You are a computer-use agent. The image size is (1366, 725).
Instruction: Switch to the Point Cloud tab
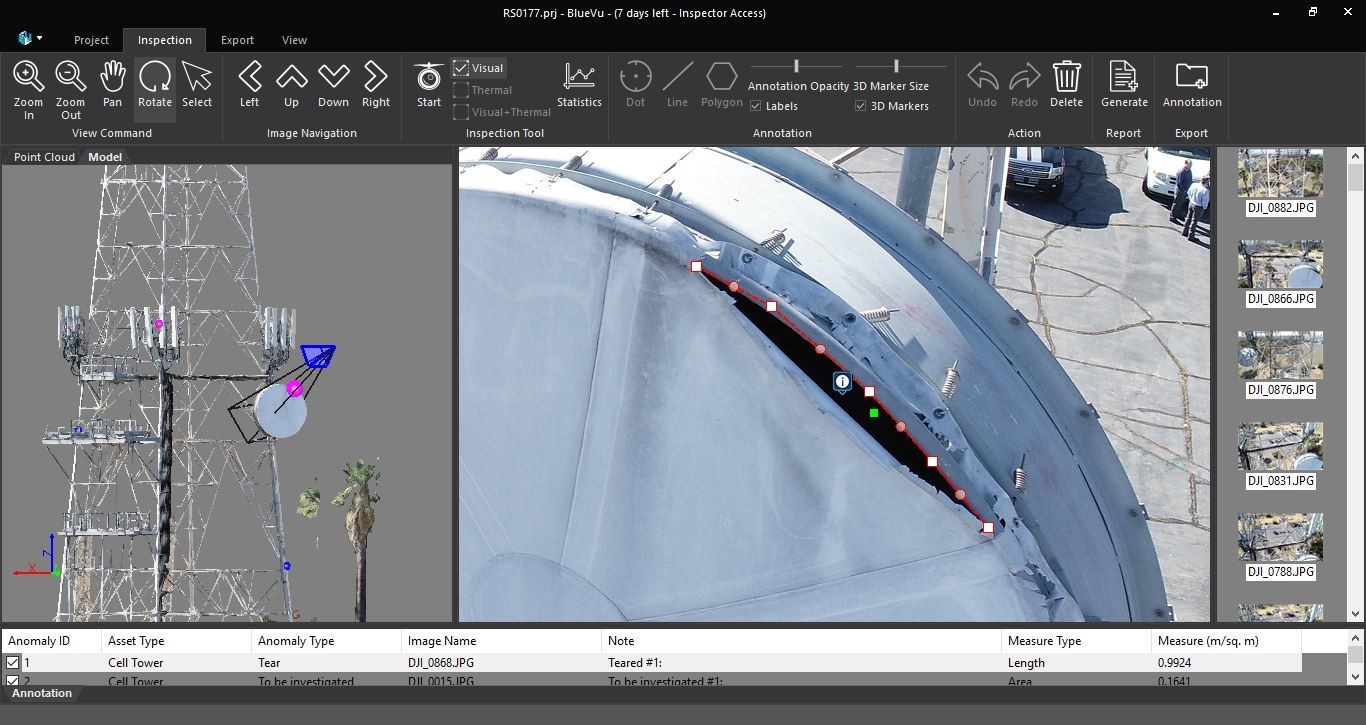pos(43,156)
